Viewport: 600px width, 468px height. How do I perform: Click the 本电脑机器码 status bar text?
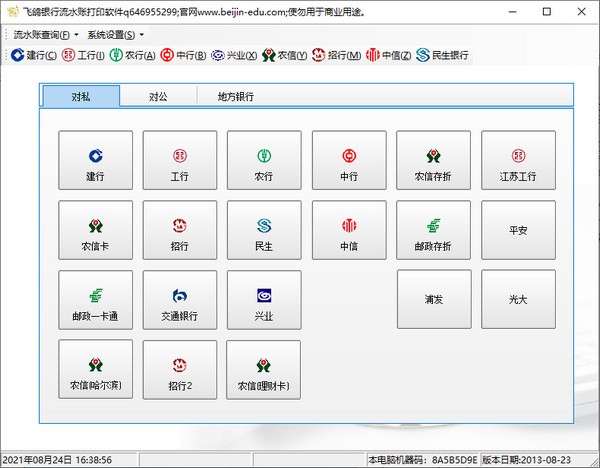[x=422, y=460]
